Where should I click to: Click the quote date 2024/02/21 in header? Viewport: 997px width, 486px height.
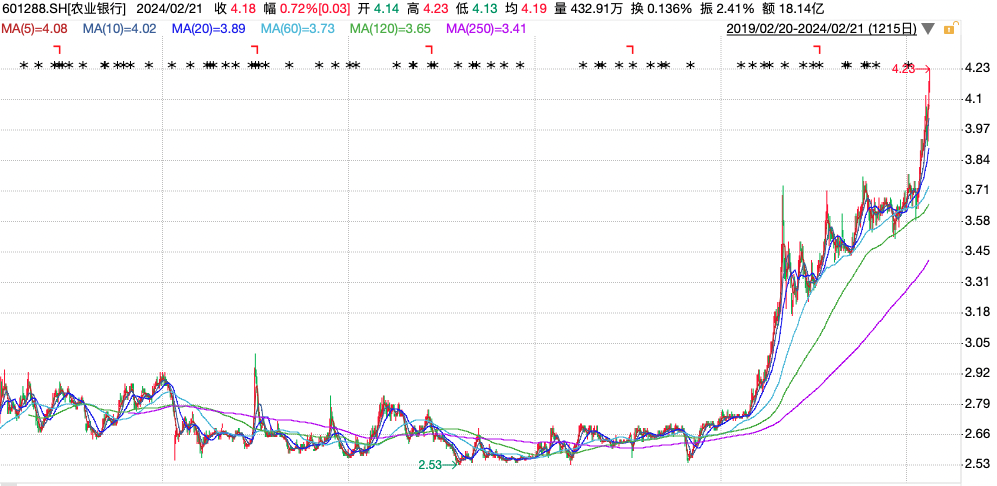tap(169, 9)
